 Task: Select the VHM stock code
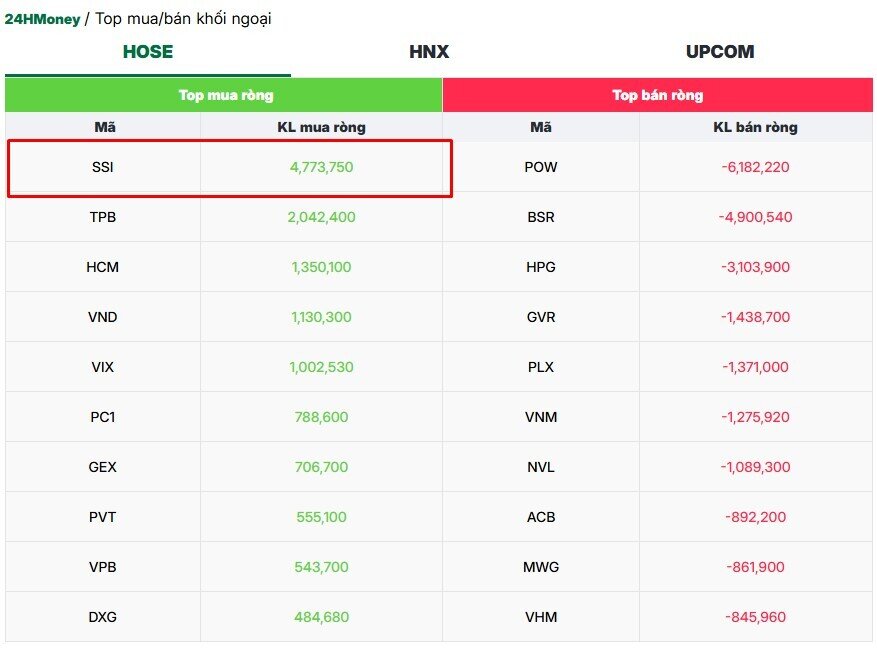pyautogui.click(x=541, y=617)
